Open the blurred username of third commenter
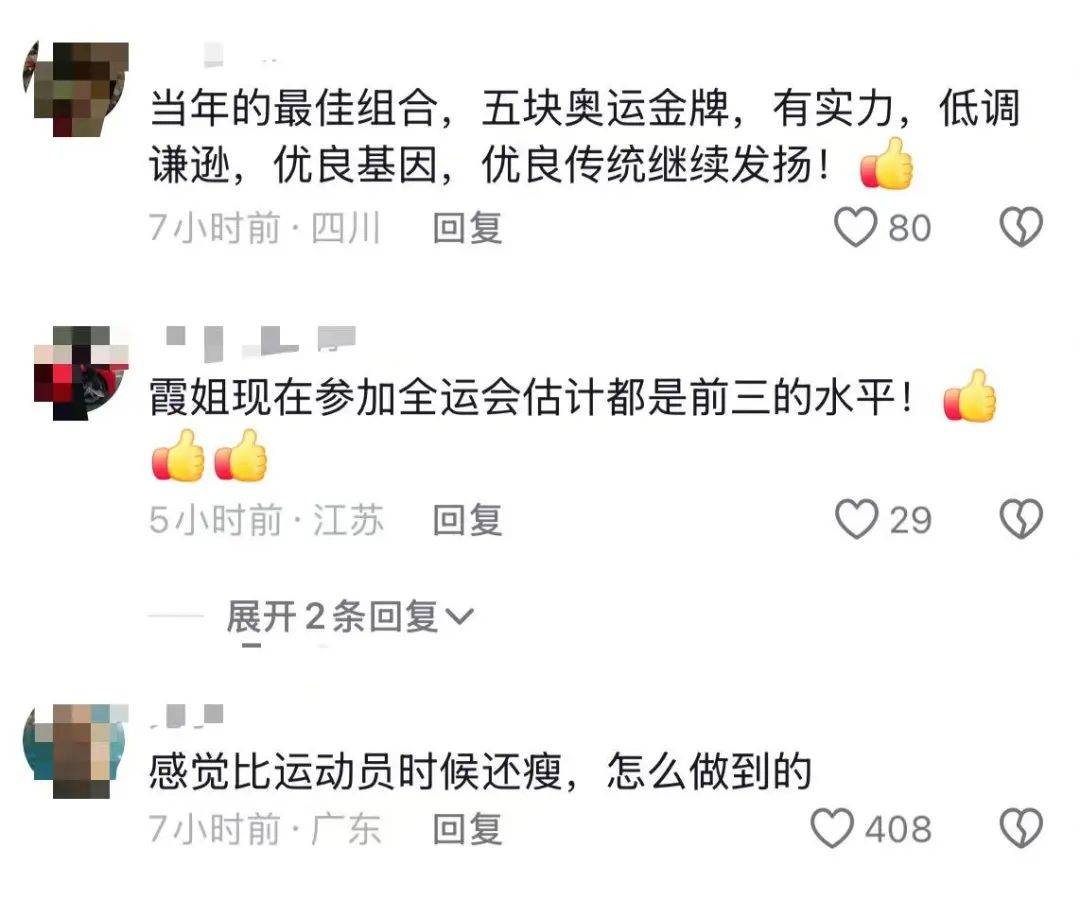1080x900 pixels. point(188,716)
